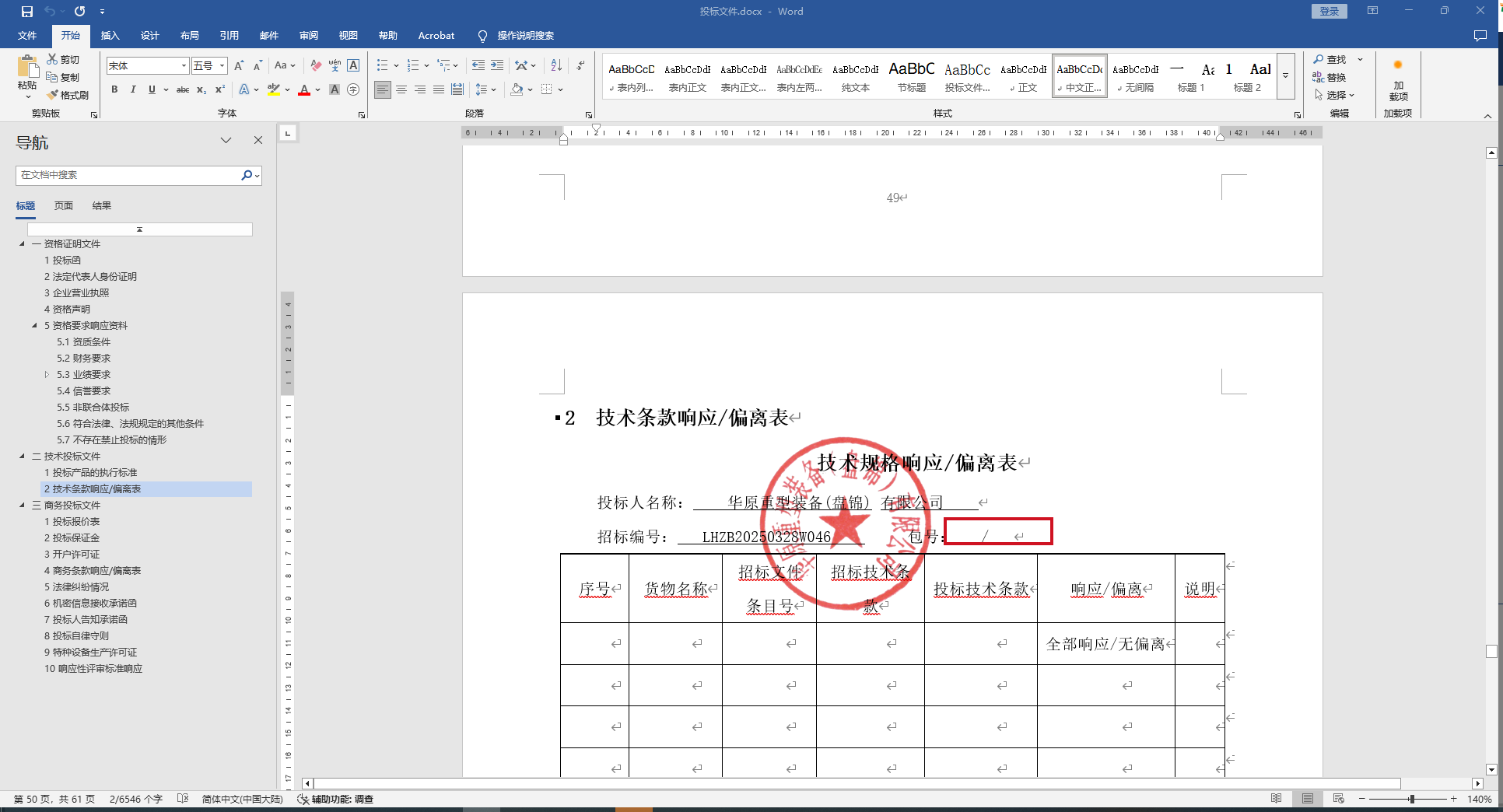
Task: Toggle italic formatting
Action: (133, 89)
